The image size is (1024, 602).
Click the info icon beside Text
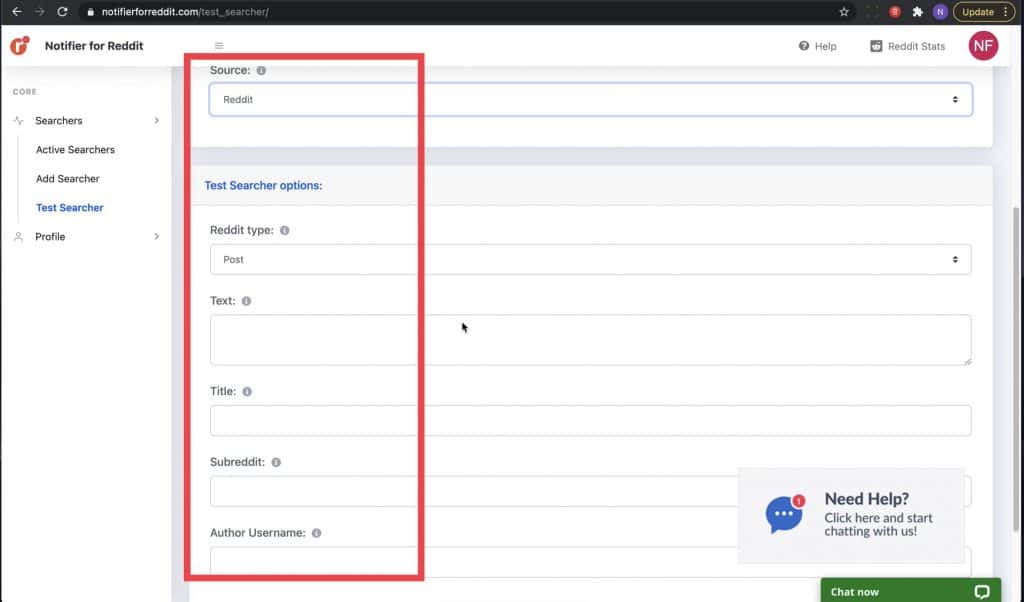coord(246,301)
